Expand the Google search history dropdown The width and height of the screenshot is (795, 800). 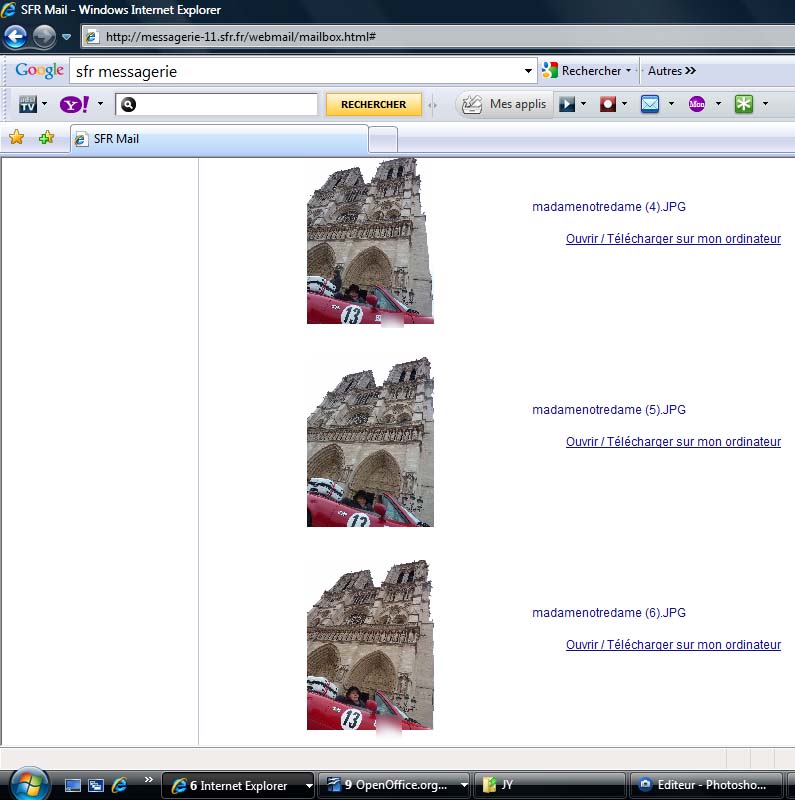point(529,71)
